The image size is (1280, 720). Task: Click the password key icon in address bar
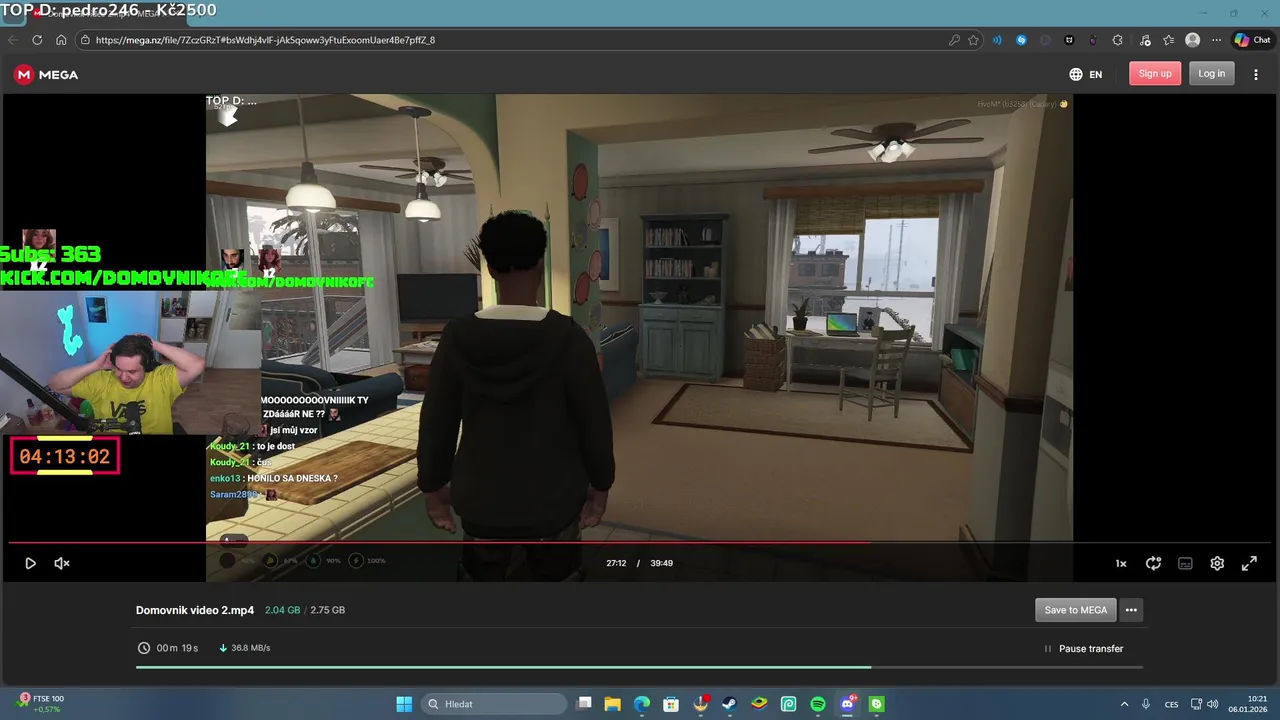pos(954,40)
